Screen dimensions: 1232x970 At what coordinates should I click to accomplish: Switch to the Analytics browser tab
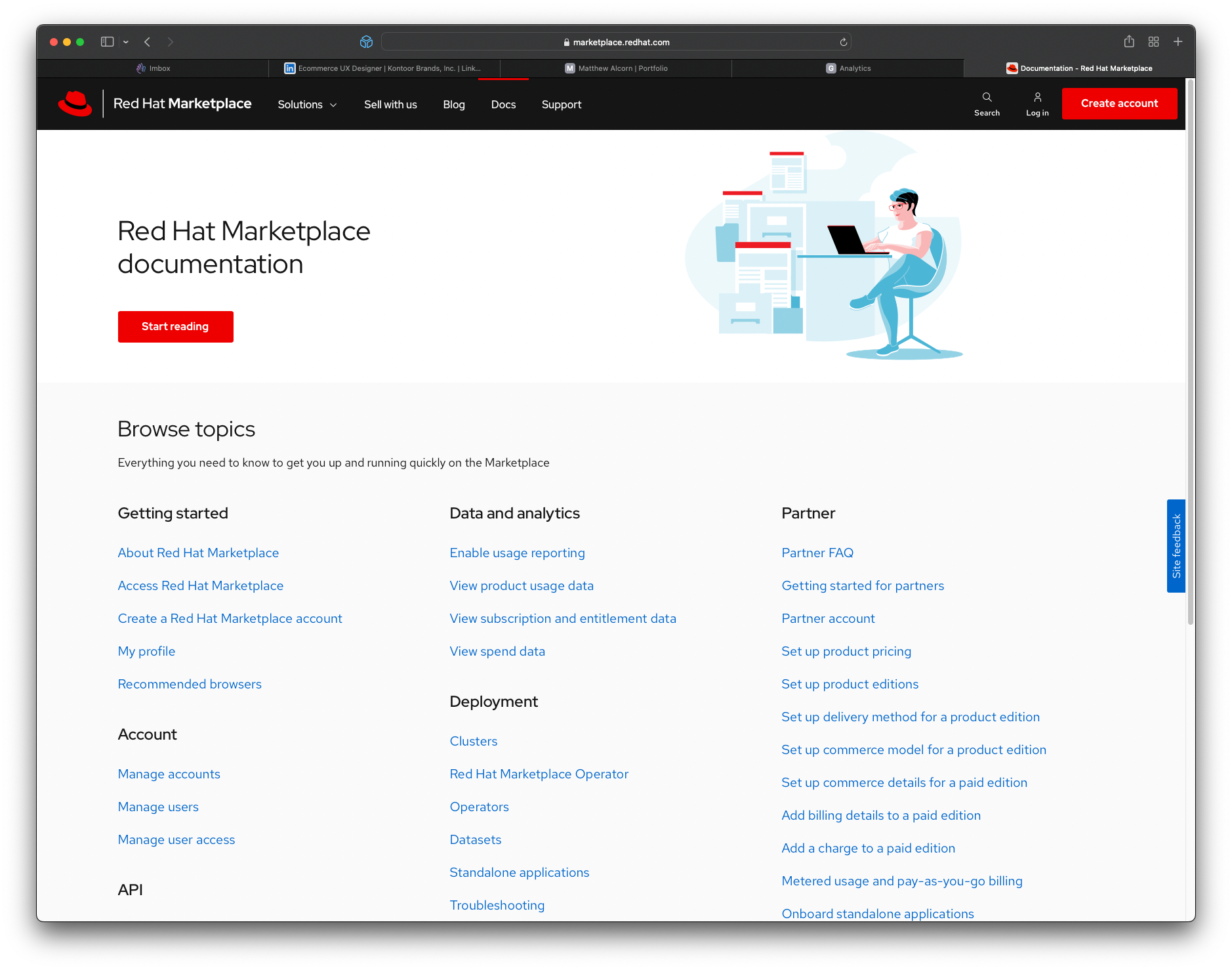[848, 68]
